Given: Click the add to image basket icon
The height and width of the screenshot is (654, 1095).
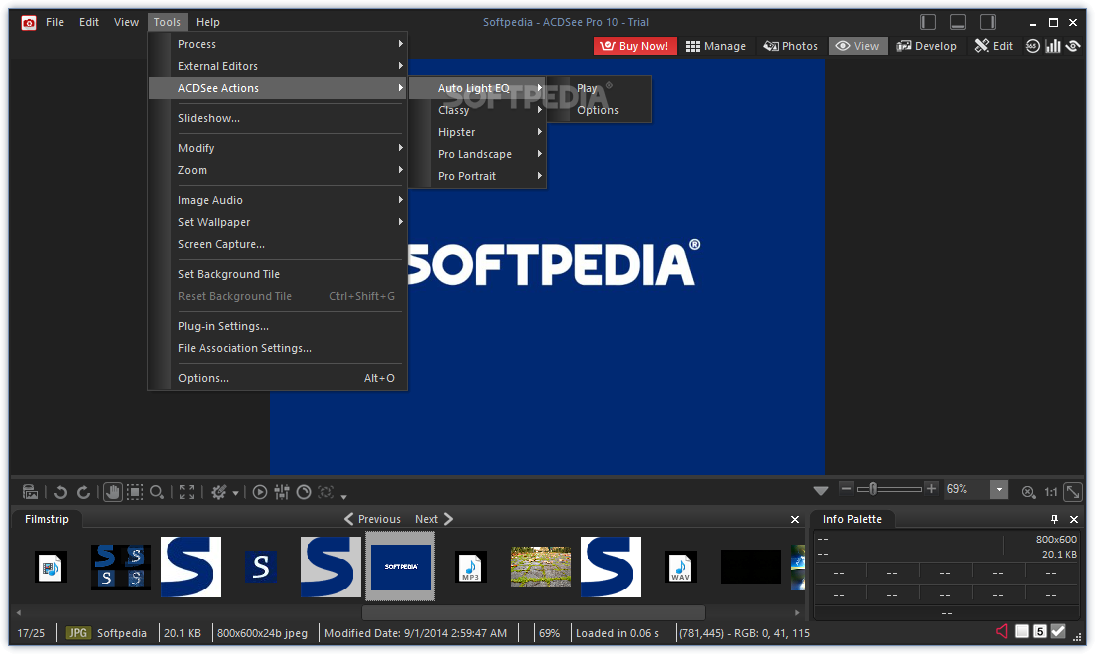Looking at the screenshot, I should [30, 492].
